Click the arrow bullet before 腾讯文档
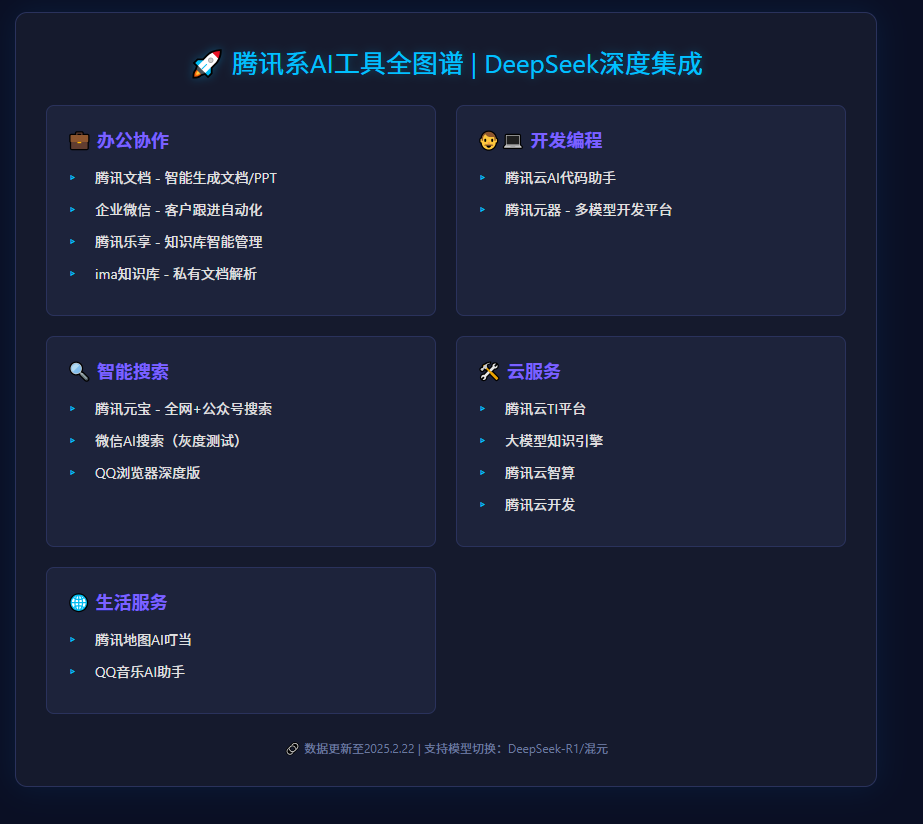The width and height of the screenshot is (923, 824). tap(72, 178)
